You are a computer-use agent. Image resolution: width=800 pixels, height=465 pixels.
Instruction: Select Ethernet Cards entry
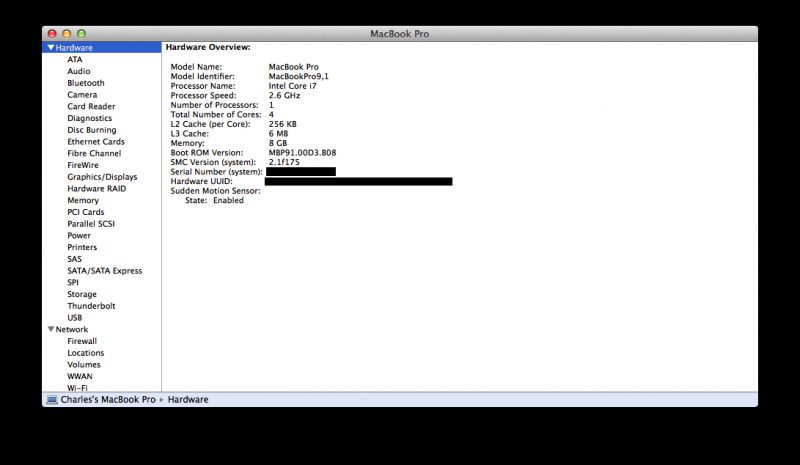96,141
